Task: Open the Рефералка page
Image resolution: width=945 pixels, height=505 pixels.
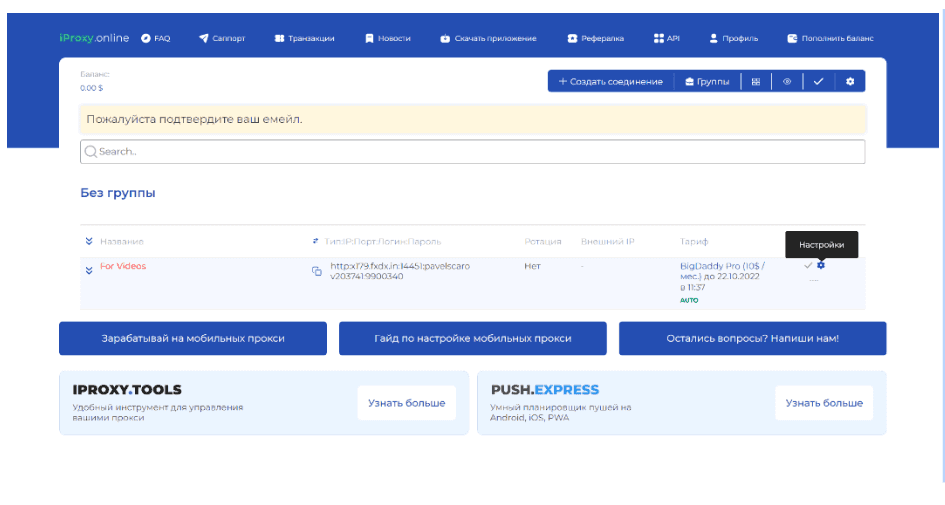Action: [595, 38]
